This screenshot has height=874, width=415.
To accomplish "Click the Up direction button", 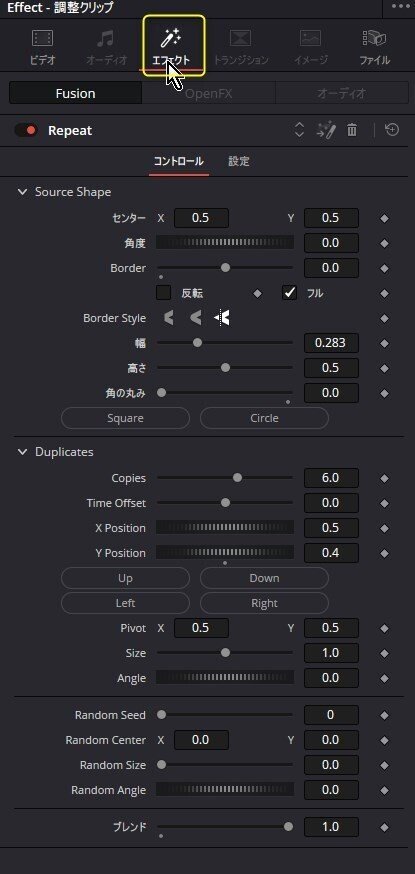I will tap(125, 578).
